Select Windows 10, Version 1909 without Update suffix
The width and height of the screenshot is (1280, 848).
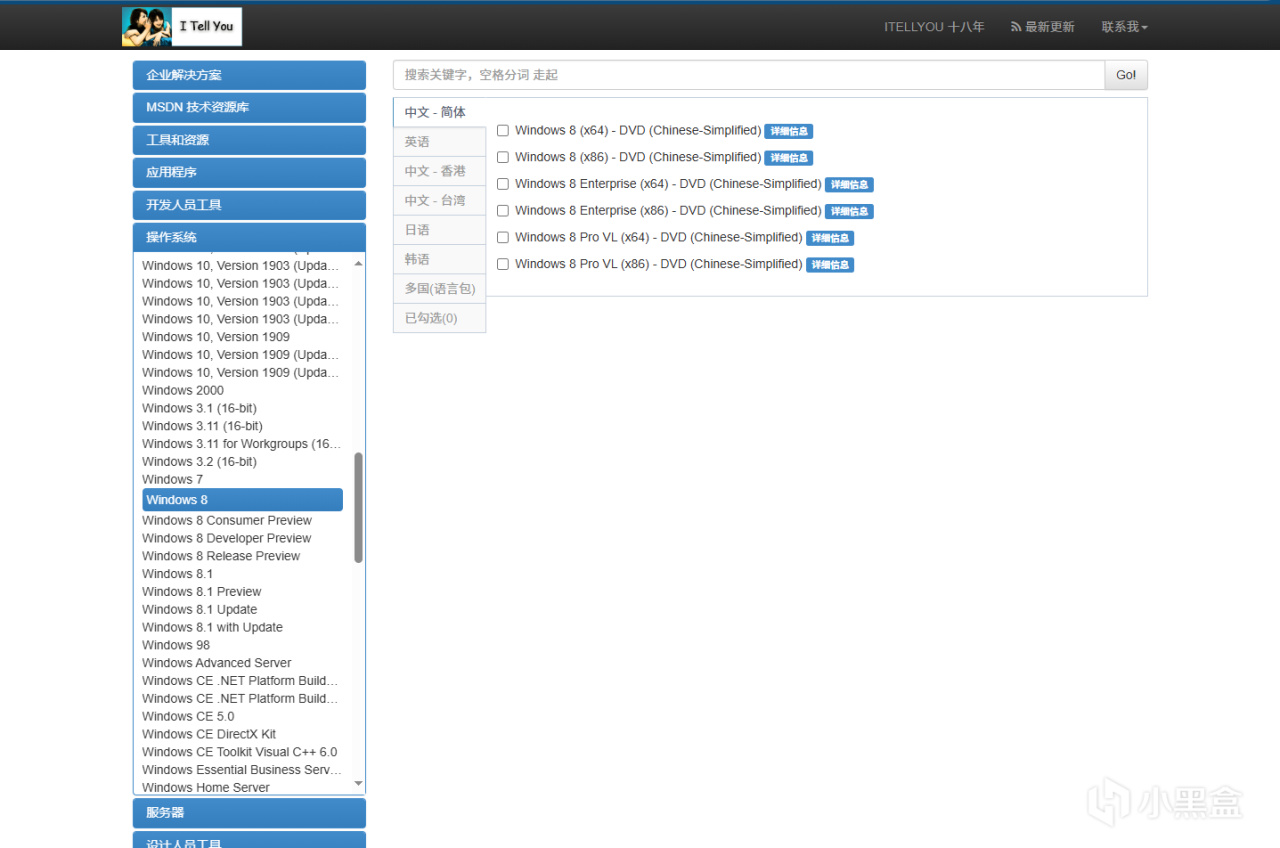(x=216, y=337)
